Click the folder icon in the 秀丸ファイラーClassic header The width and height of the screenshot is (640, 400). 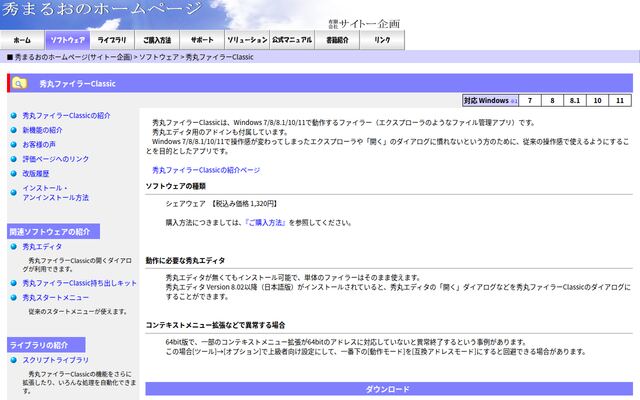(19, 83)
